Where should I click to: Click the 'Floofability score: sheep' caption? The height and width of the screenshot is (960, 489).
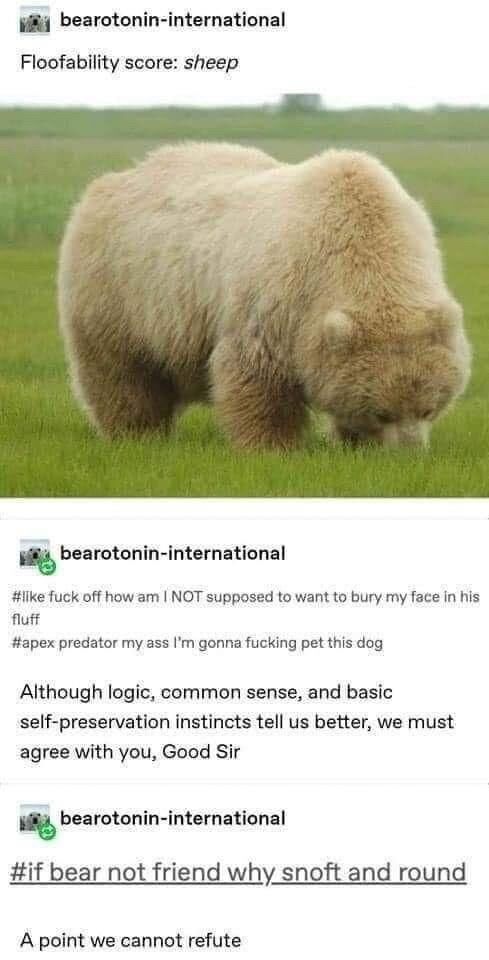point(129,63)
